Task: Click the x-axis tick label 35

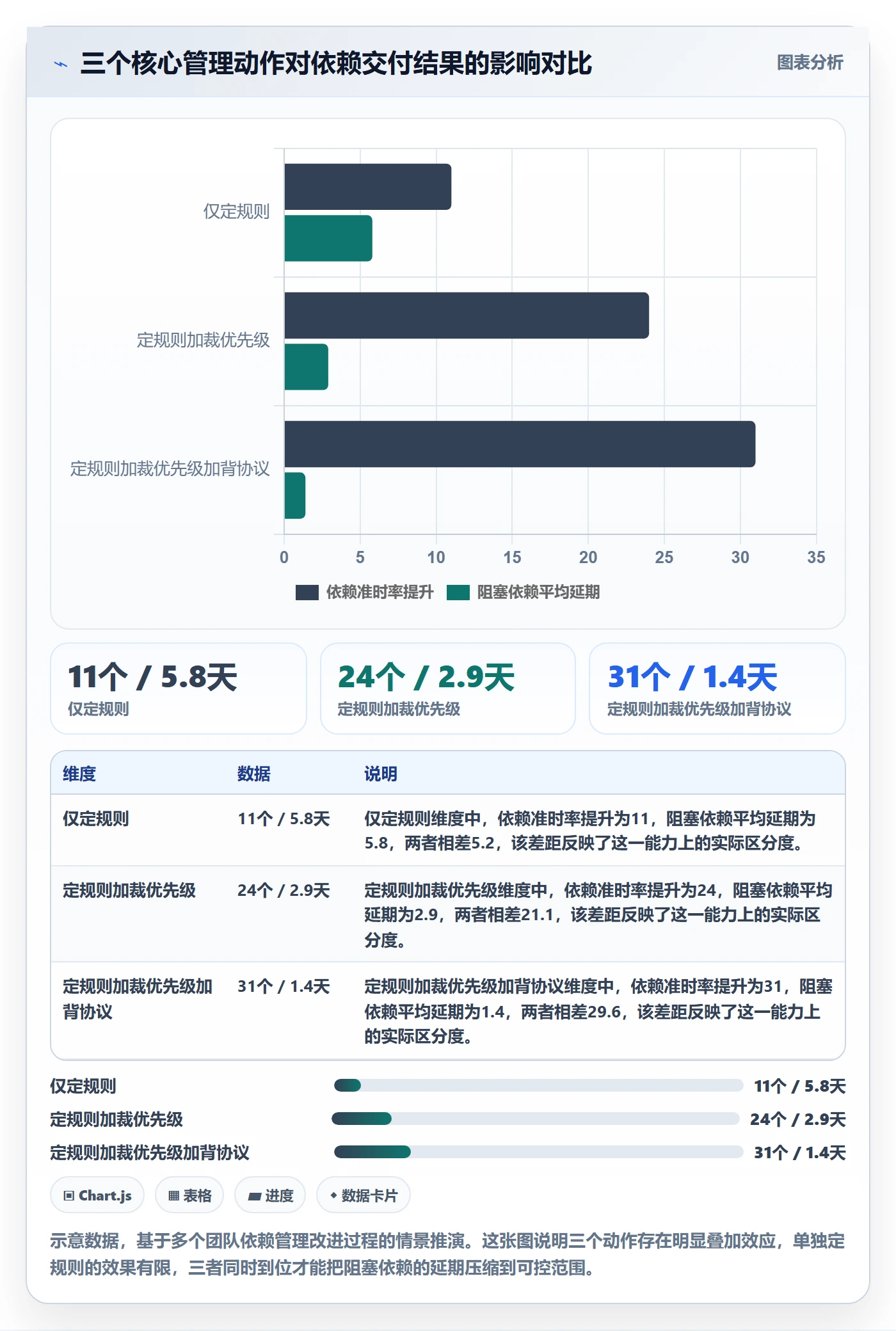Action: pyautogui.click(x=816, y=557)
